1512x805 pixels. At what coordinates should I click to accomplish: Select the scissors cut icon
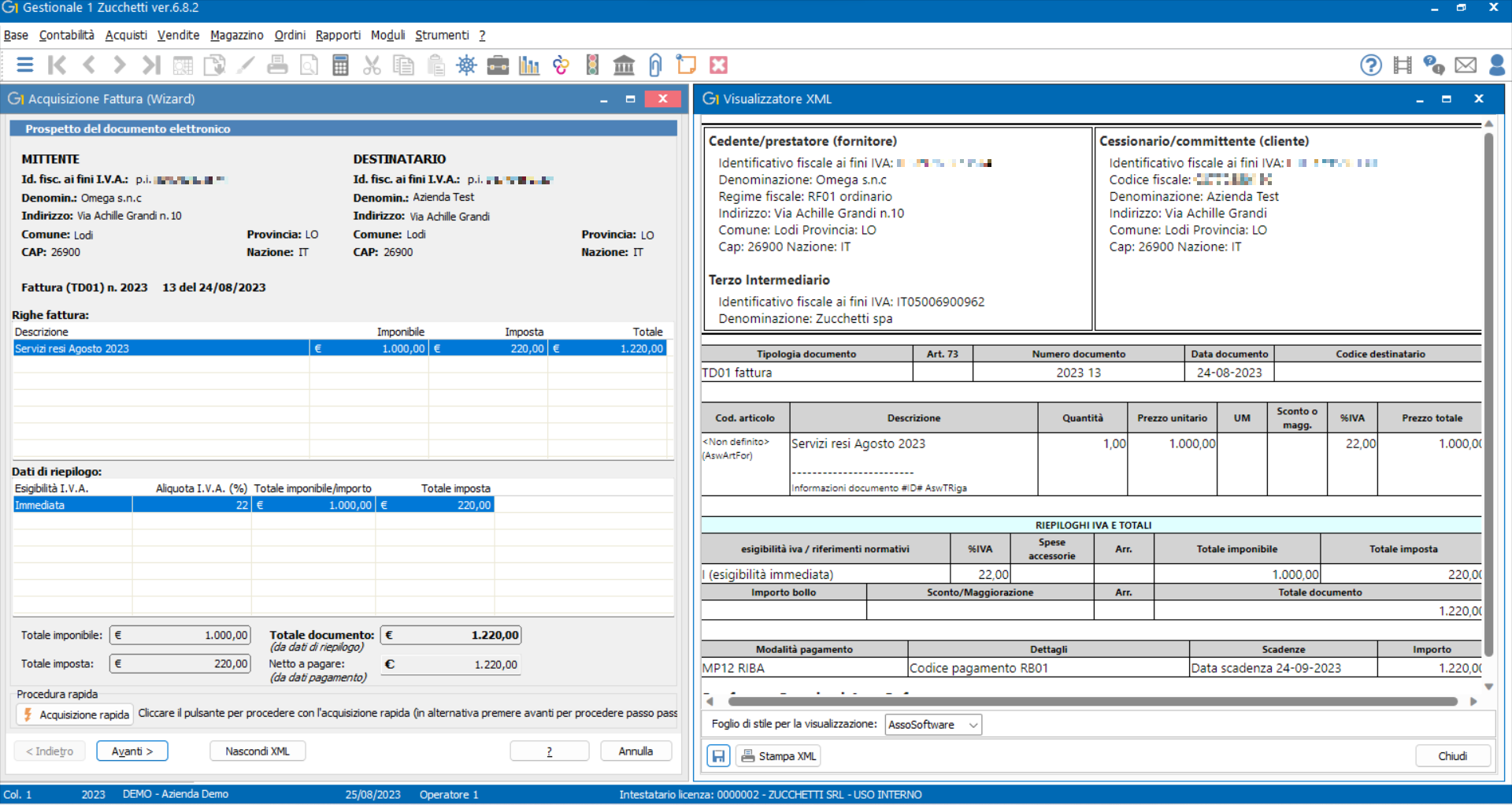(372, 65)
